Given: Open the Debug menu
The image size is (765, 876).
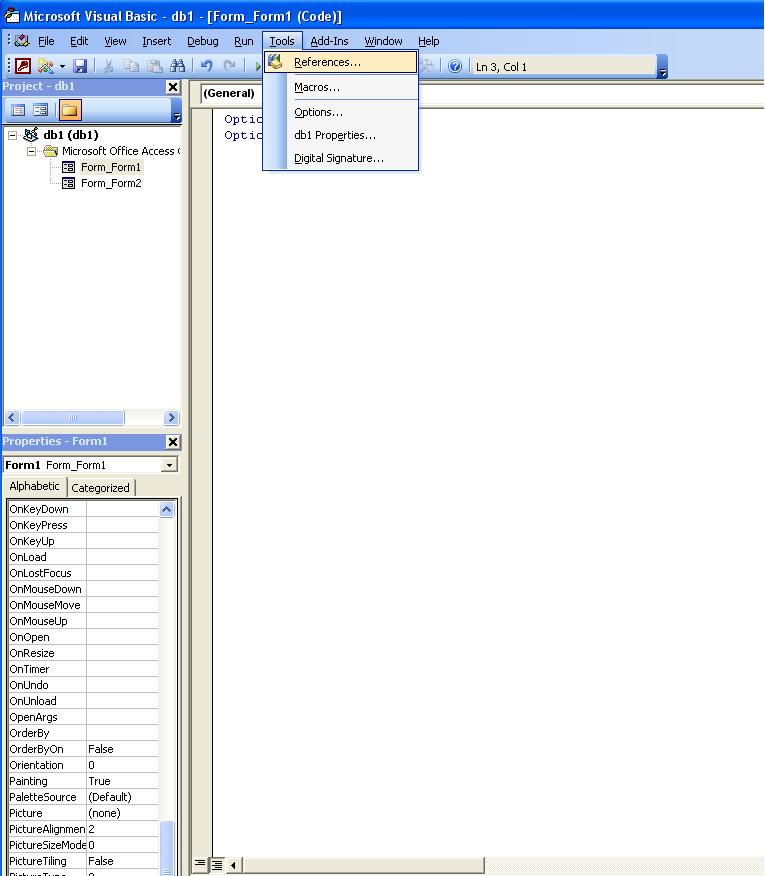Looking at the screenshot, I should pyautogui.click(x=202, y=41).
